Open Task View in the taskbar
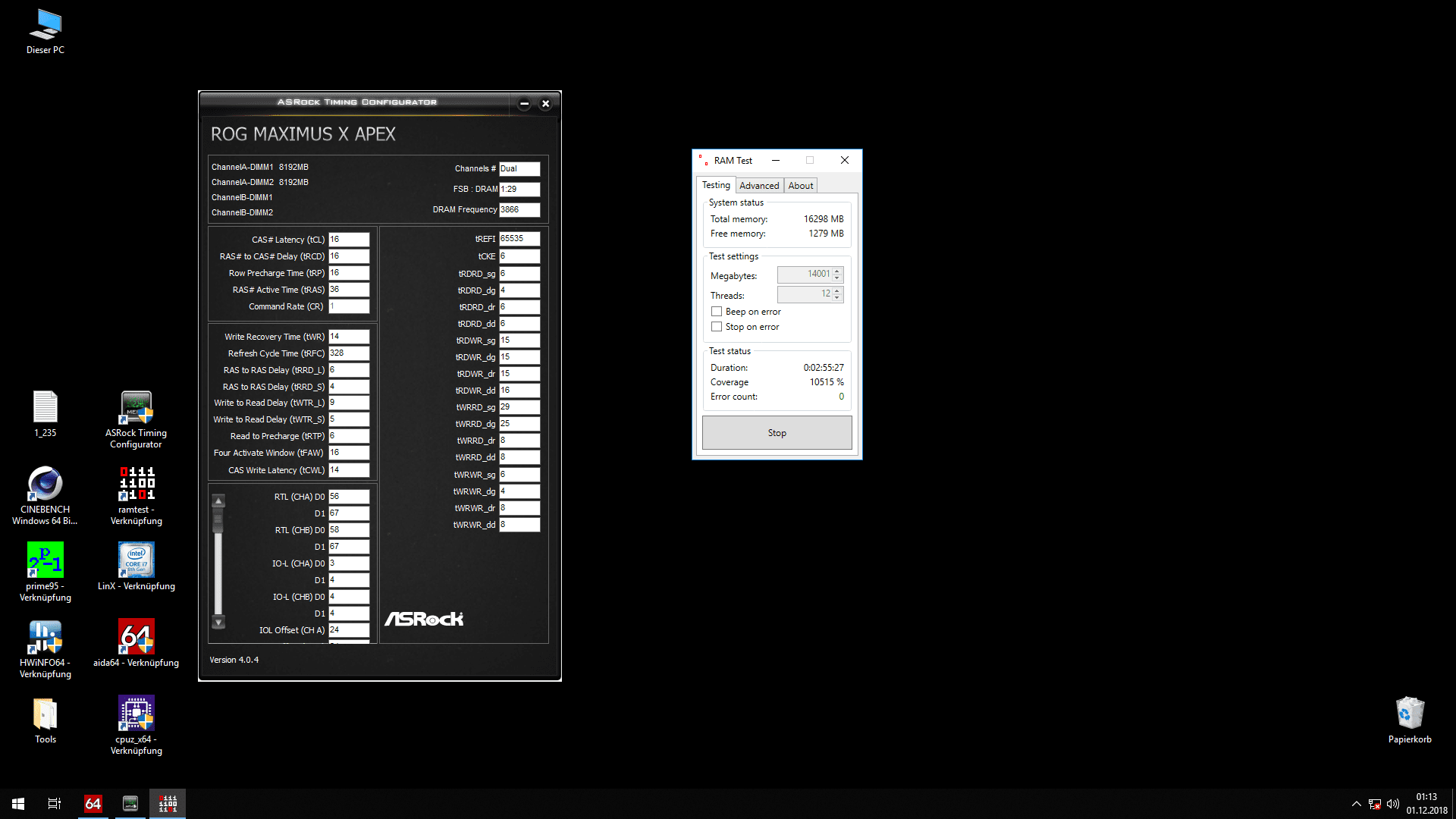The height and width of the screenshot is (819, 1456). (x=55, y=804)
